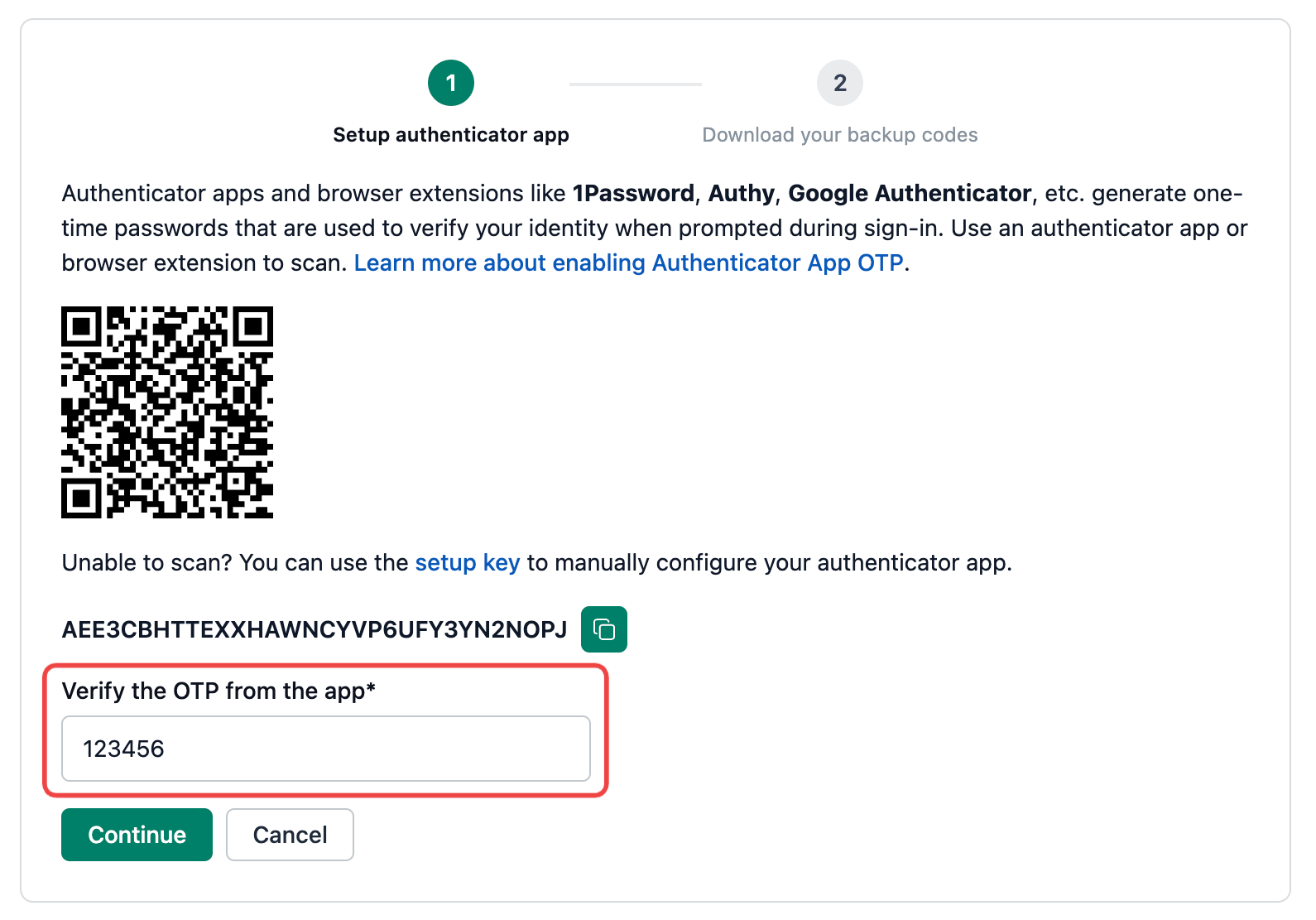Click the bottom-left QR code finder square
The height and width of the screenshot is (920, 1316).
[81, 499]
